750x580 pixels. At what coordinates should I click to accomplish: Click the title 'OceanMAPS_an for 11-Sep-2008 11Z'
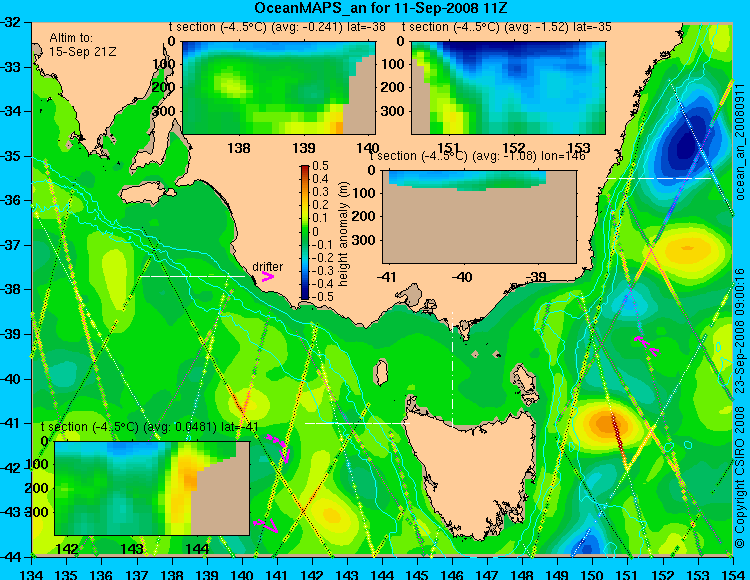(380, 8)
